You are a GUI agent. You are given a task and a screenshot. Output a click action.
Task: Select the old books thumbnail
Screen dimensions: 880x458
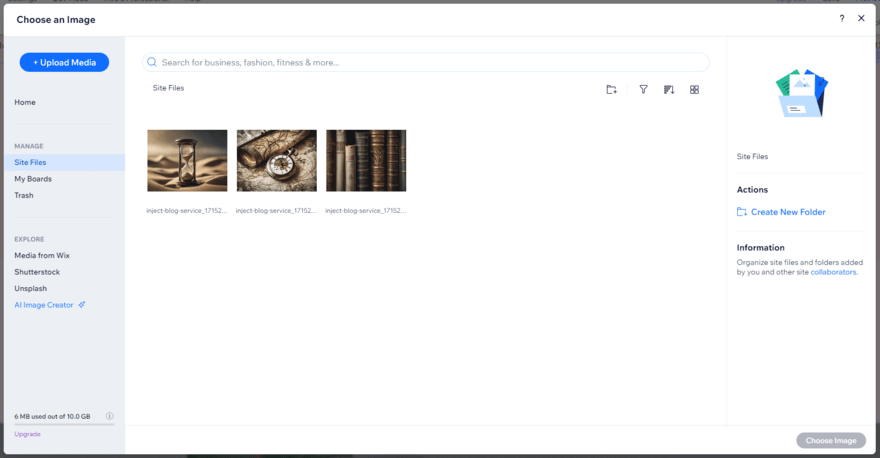click(366, 161)
